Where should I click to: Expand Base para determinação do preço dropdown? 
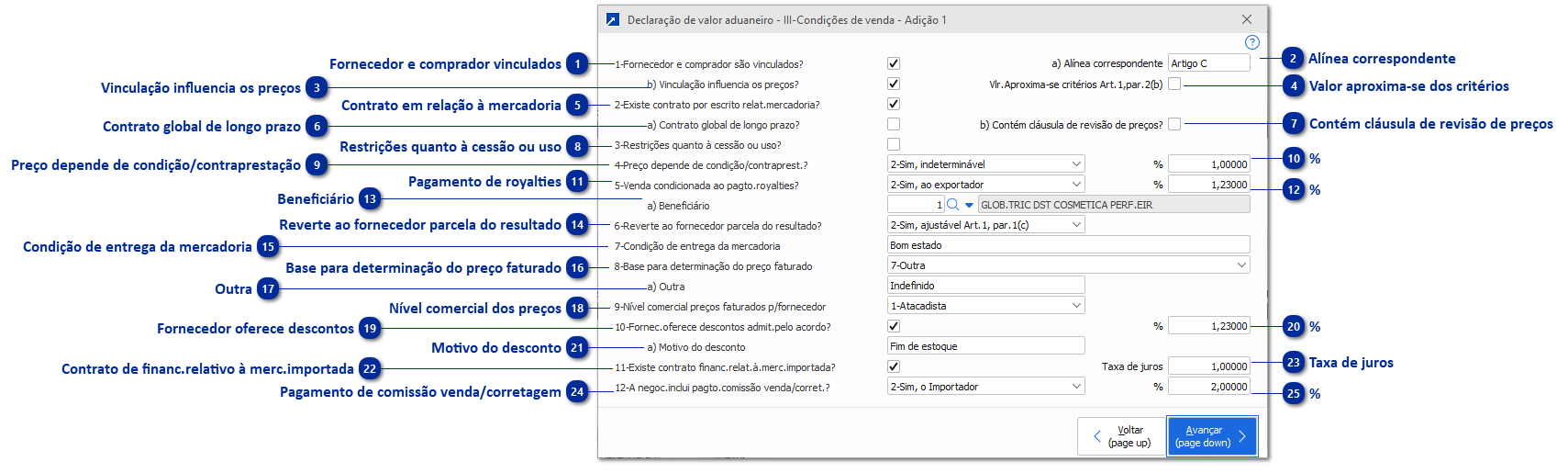(x=1069, y=265)
